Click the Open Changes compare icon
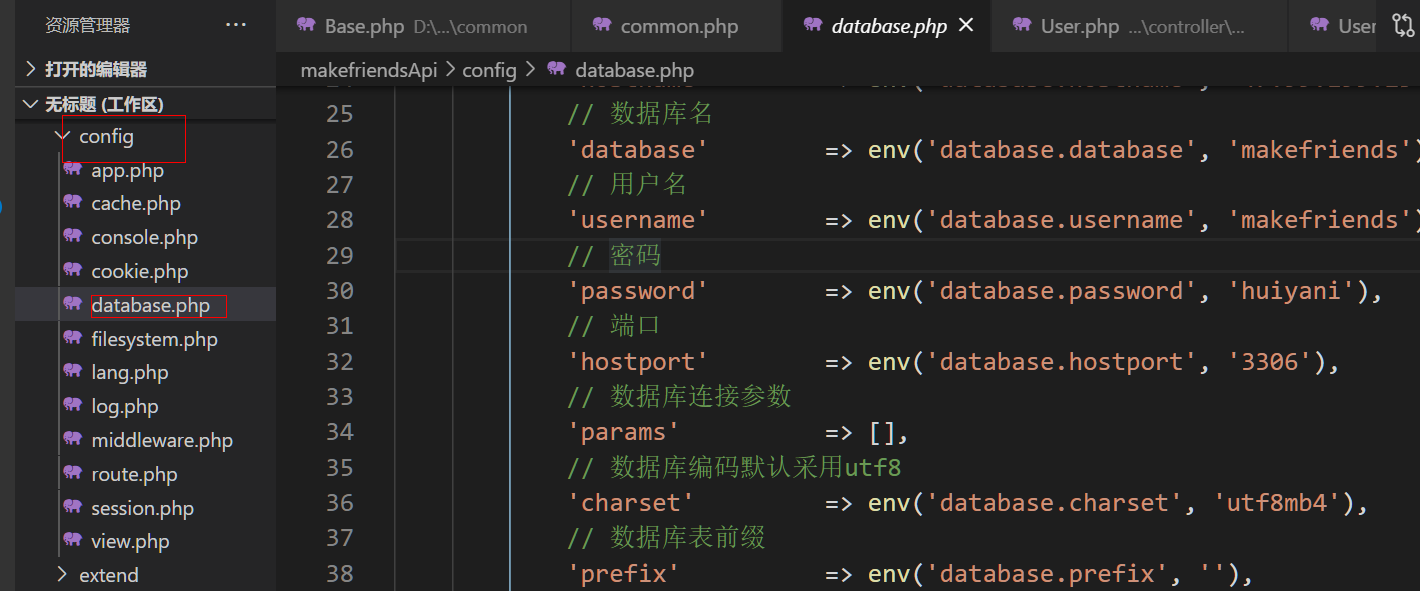 (x=1403, y=26)
